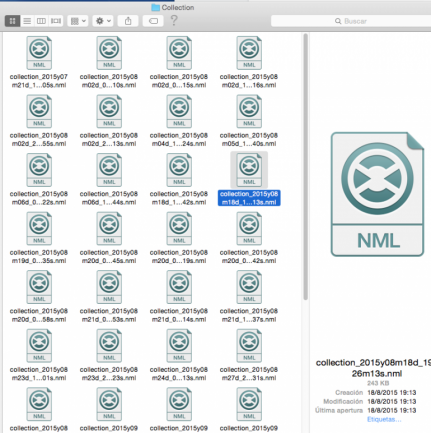Viewport: 431px width, 433px height.
Task: Click the large NML preview thumbnail
Action: (377, 194)
